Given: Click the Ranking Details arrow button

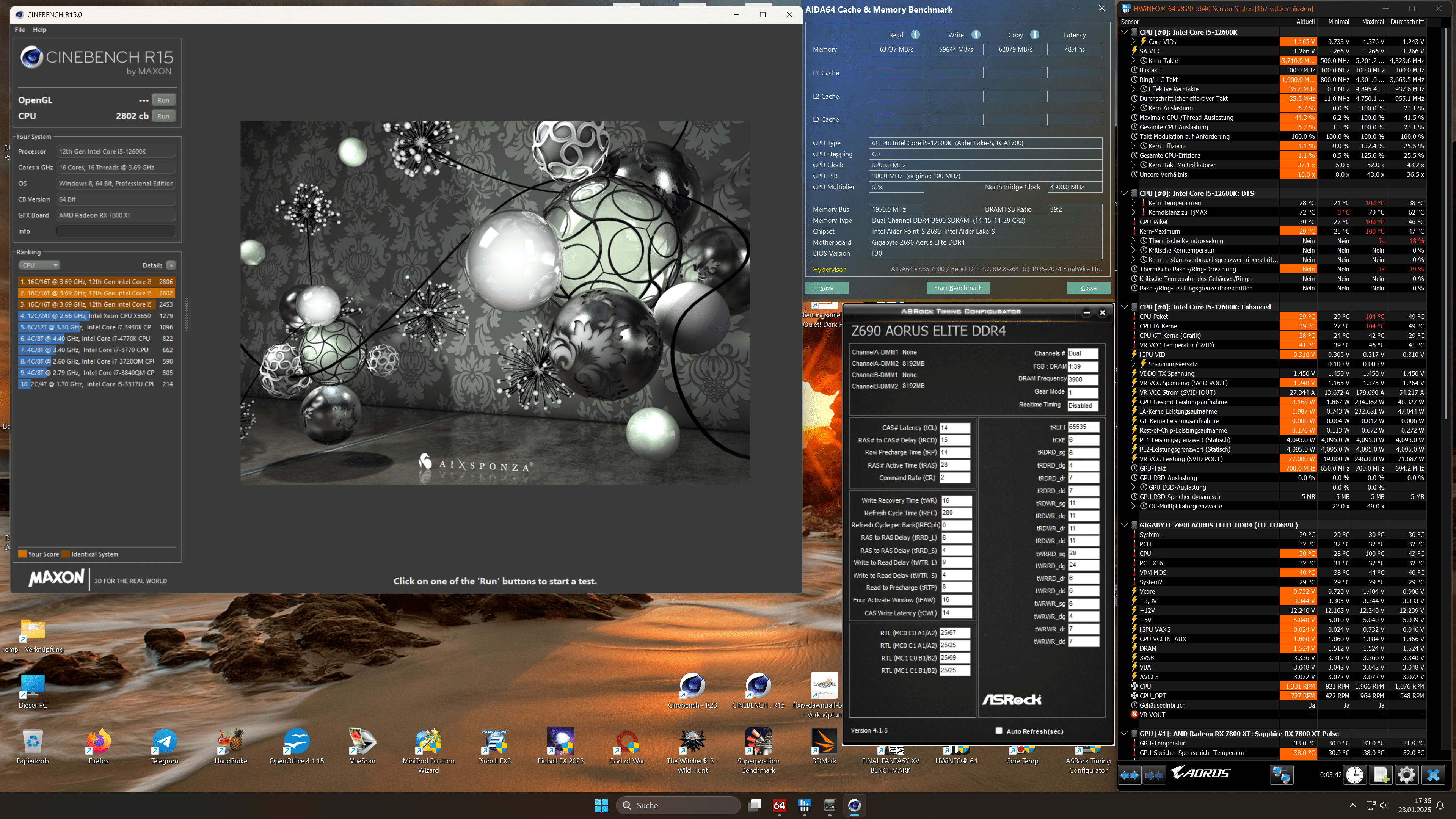Looking at the screenshot, I should coord(171,265).
